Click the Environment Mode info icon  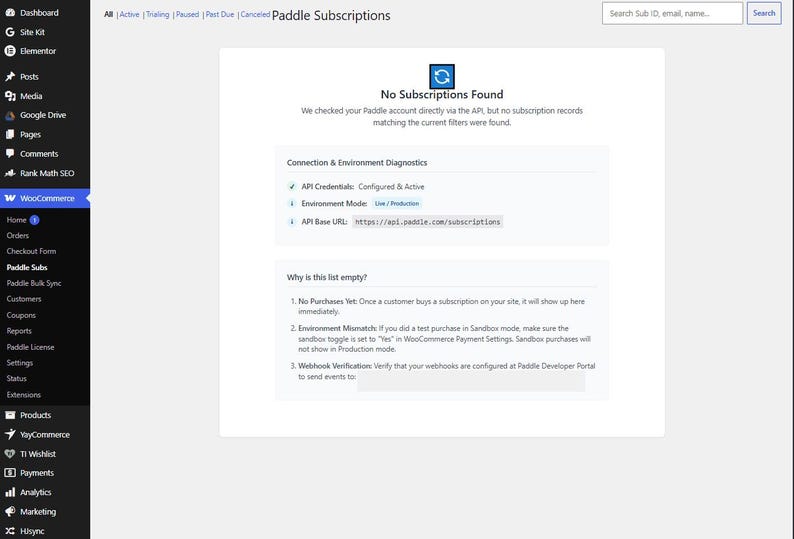point(292,203)
